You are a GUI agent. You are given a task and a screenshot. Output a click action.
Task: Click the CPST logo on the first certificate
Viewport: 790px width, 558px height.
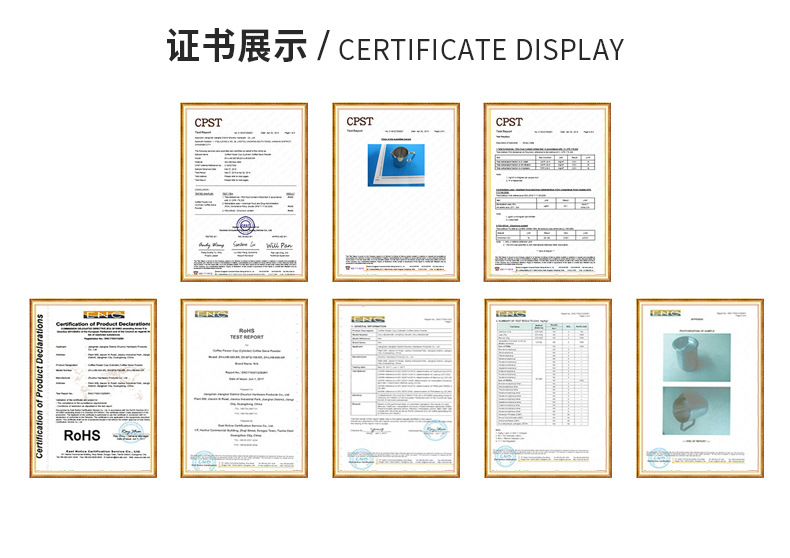pos(208,123)
